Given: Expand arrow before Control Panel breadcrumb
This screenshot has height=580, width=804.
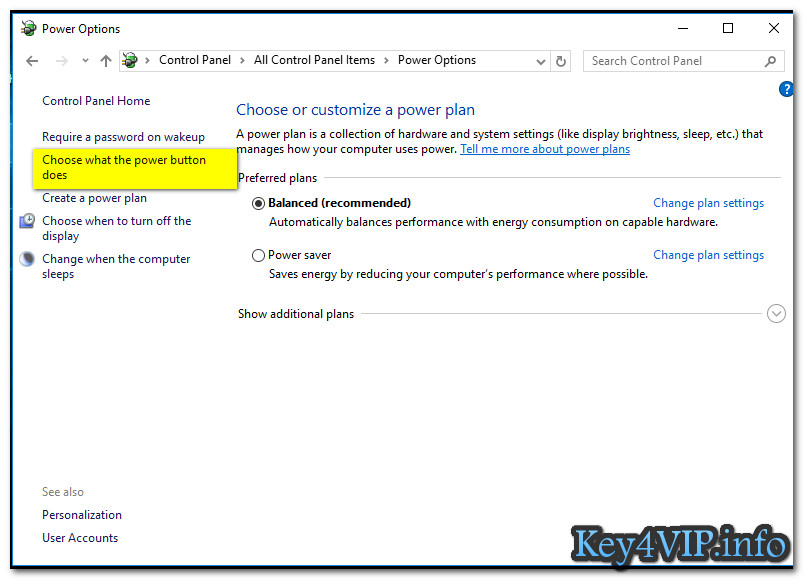Looking at the screenshot, I should click(x=148, y=61).
